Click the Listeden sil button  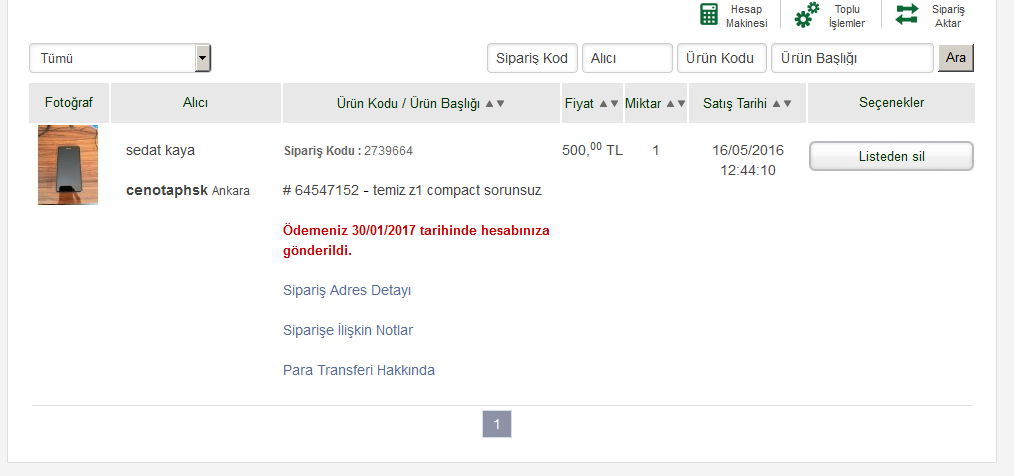point(891,157)
